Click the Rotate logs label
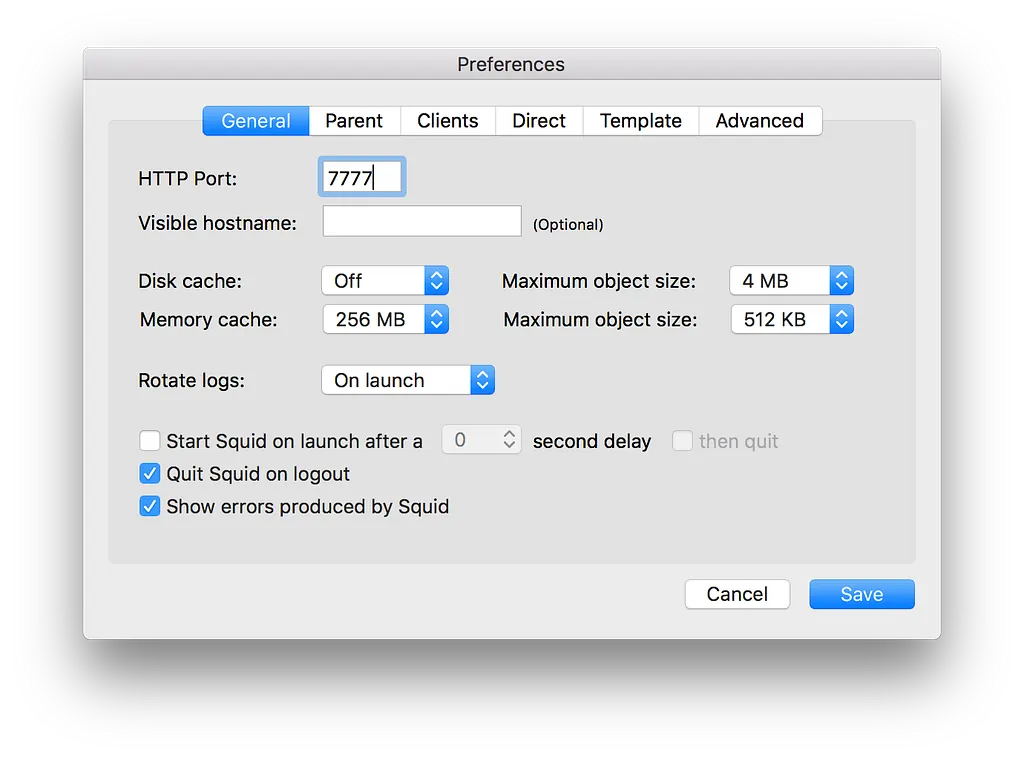The width and height of the screenshot is (1024, 758). point(191,381)
